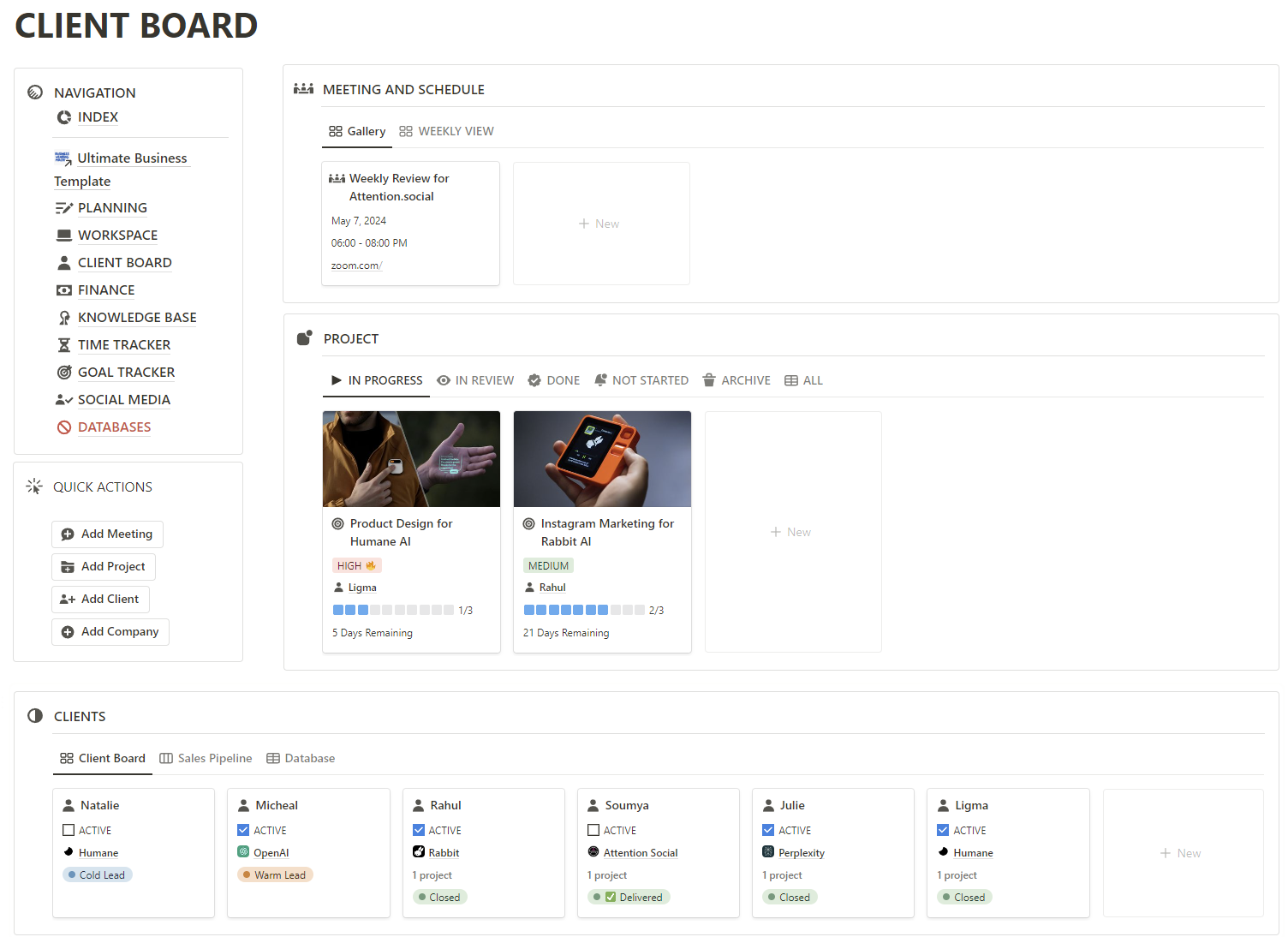This screenshot has width=1288, height=937.
Task: Click the FINANCE cash icon
Action: coord(64,290)
